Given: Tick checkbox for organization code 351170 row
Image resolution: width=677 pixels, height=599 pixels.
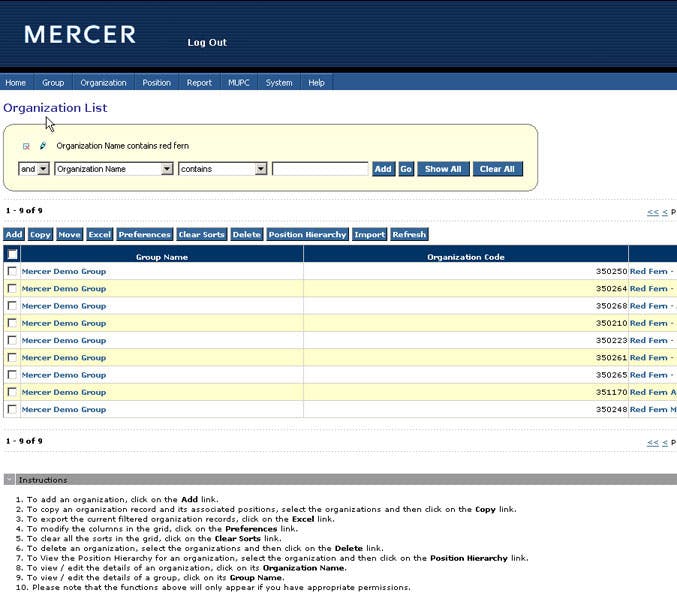Looking at the screenshot, I should [12, 392].
